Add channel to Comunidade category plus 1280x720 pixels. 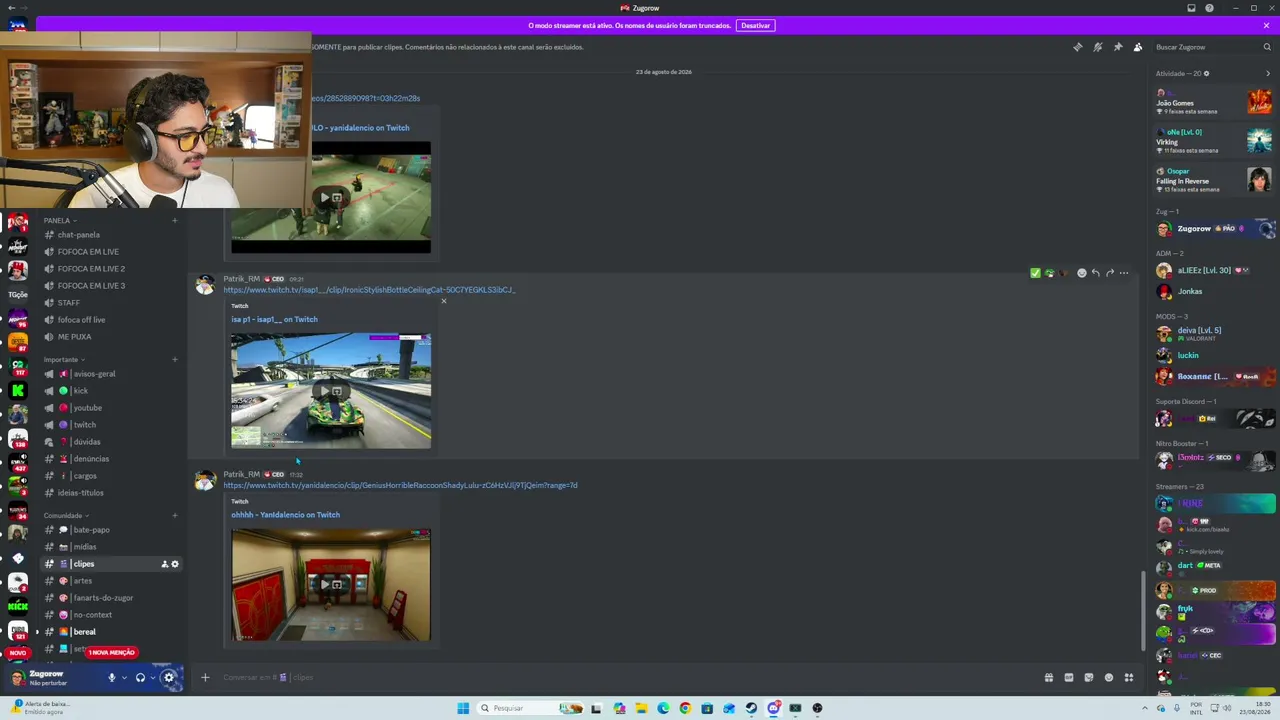pos(175,515)
